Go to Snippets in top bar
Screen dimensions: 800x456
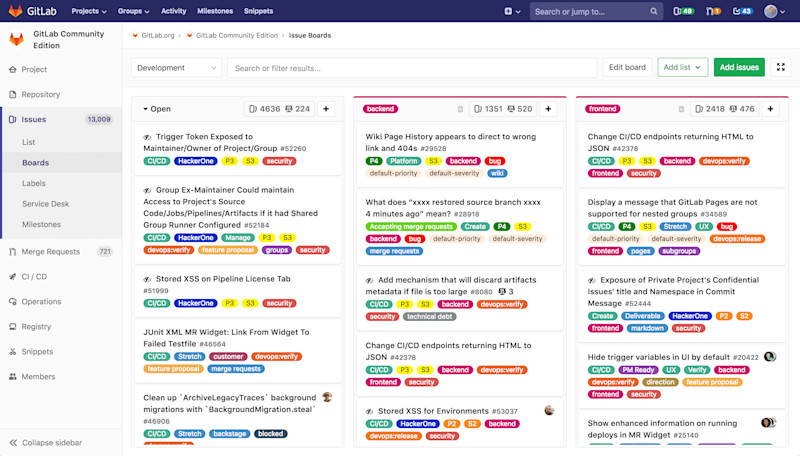pos(258,11)
